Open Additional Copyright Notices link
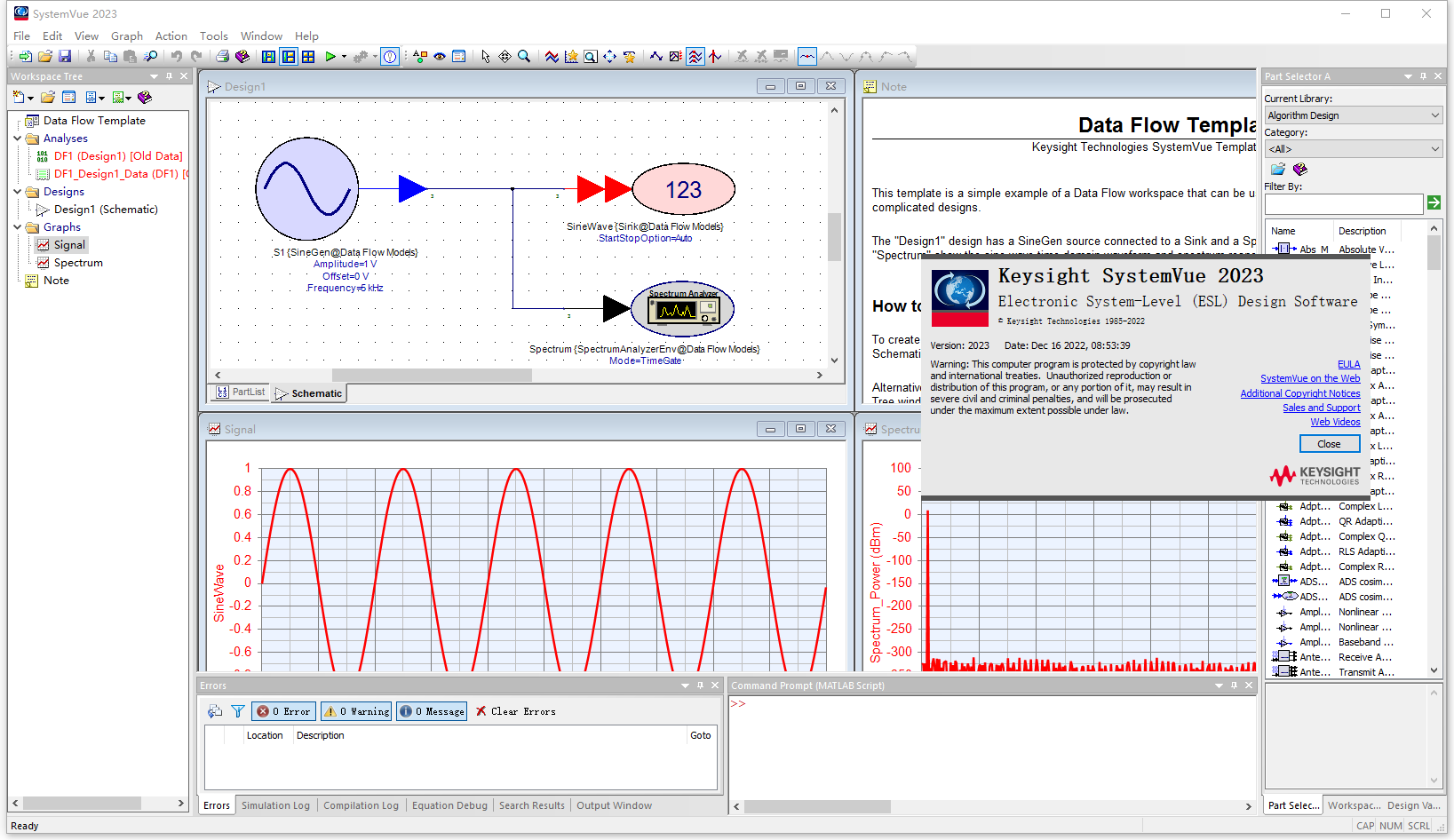The image size is (1454, 840). 1300,393
